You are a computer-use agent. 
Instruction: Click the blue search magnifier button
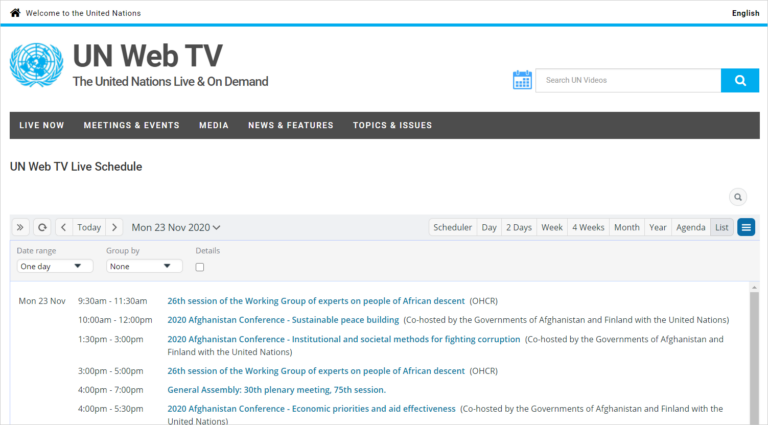pyautogui.click(x=740, y=80)
